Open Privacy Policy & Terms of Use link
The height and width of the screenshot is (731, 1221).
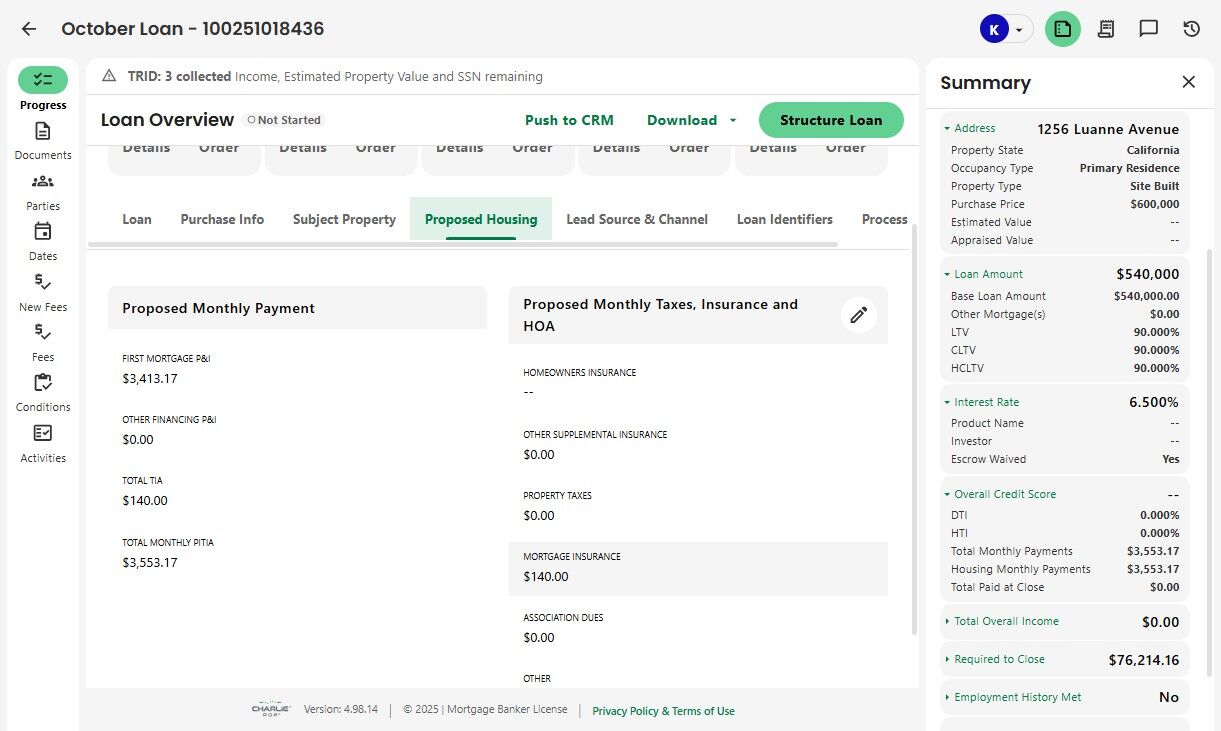(663, 711)
